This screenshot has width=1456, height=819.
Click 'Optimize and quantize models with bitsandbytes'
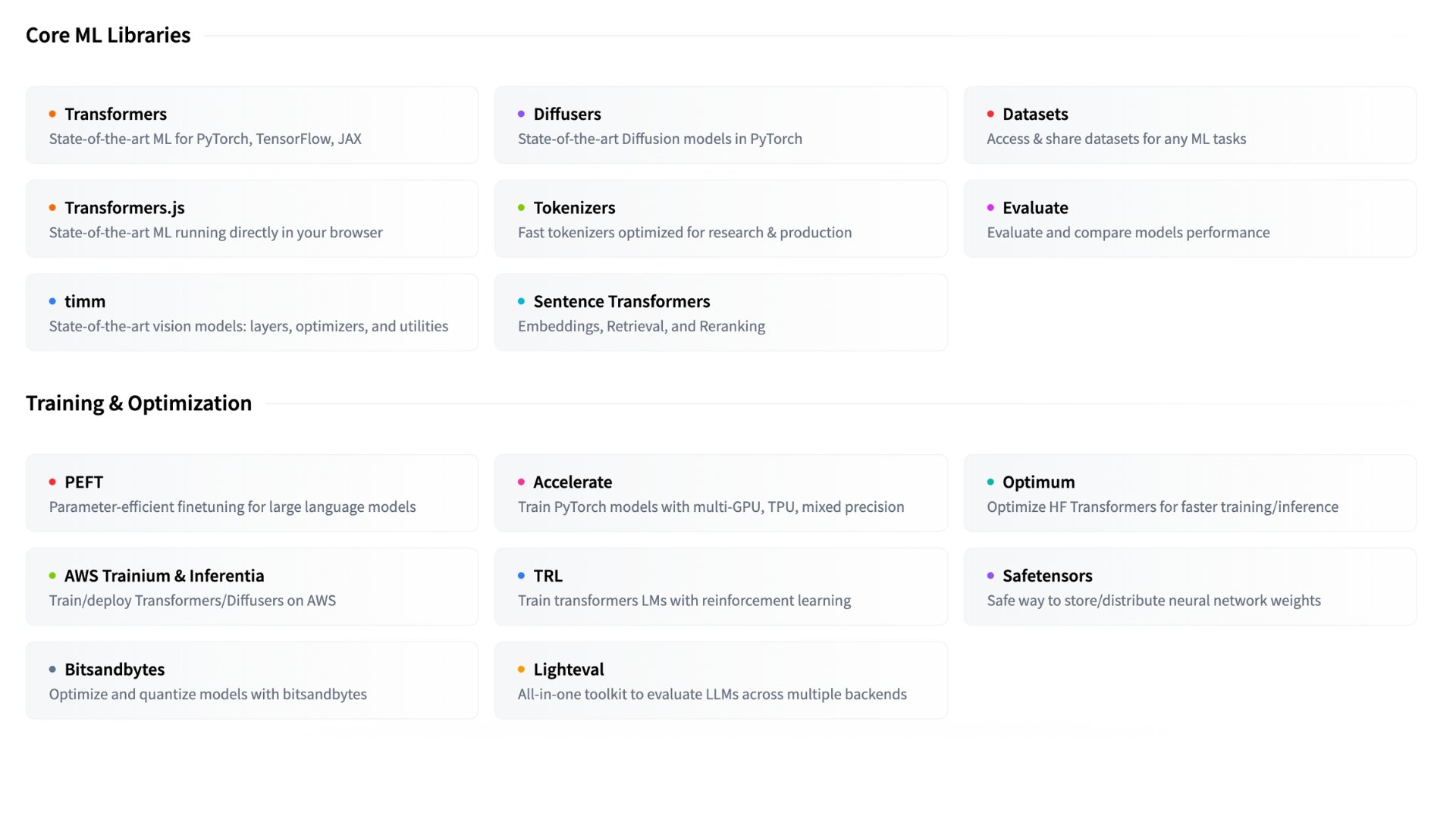pos(208,694)
